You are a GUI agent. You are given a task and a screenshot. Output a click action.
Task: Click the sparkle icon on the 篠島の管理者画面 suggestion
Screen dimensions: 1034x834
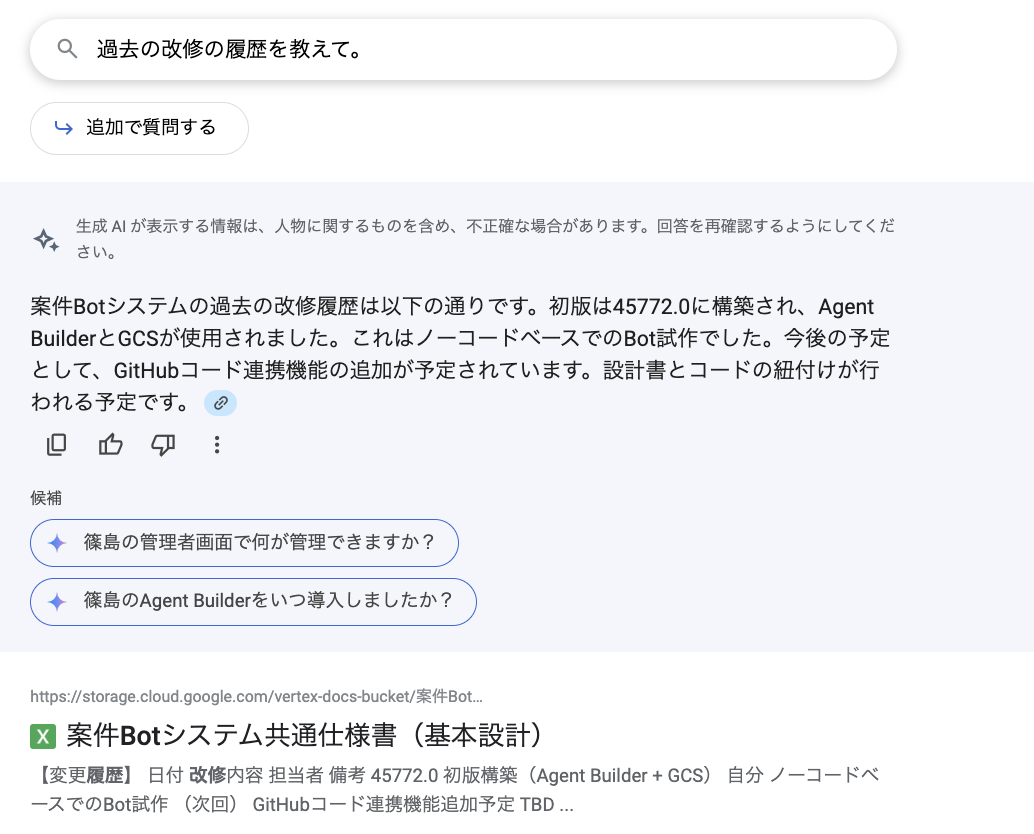[57, 542]
